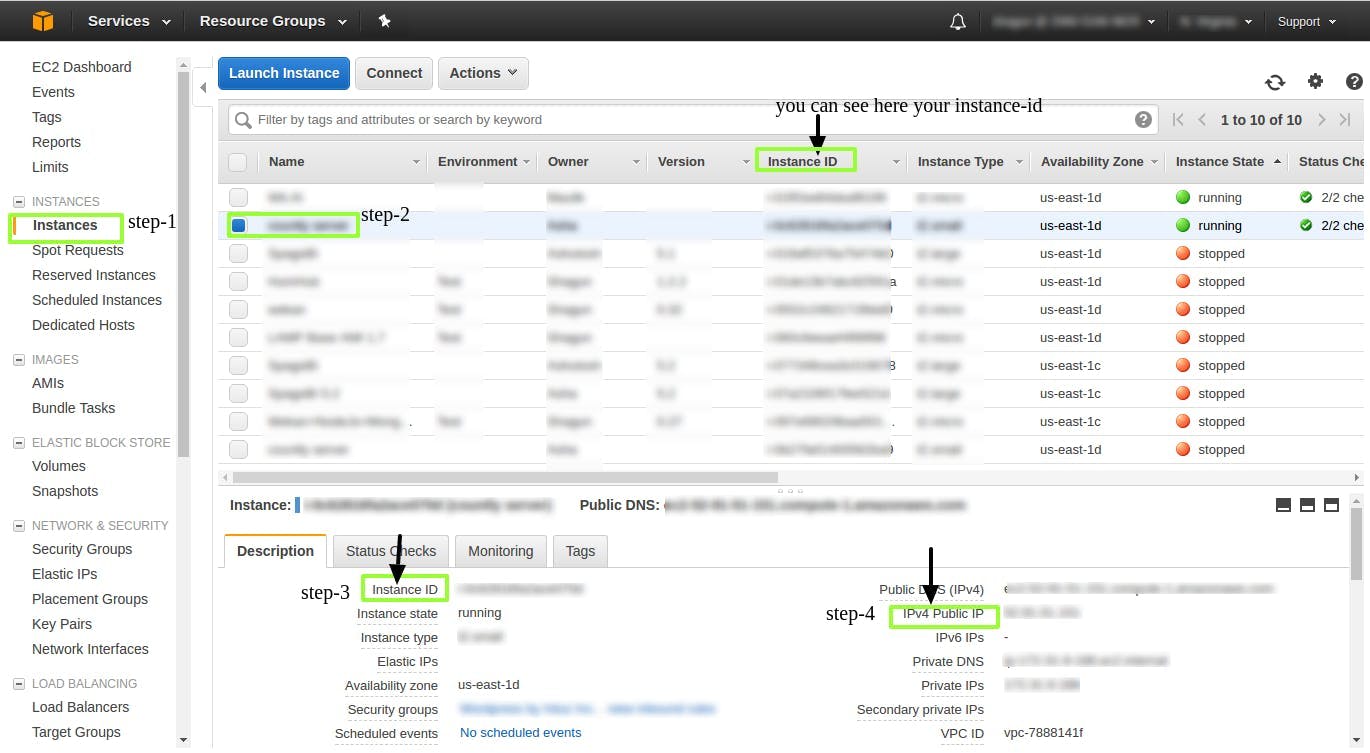The width and height of the screenshot is (1370, 753).
Task: Open the Instance Type column filter
Action: (x=1019, y=161)
